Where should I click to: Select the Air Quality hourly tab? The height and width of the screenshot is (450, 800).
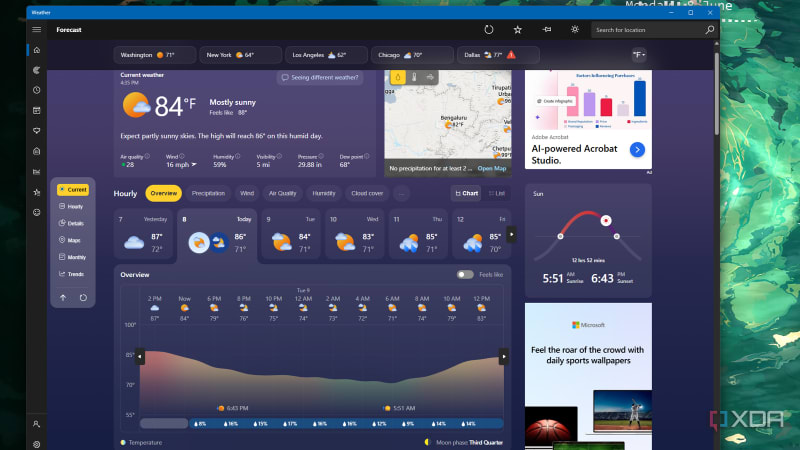pos(283,193)
